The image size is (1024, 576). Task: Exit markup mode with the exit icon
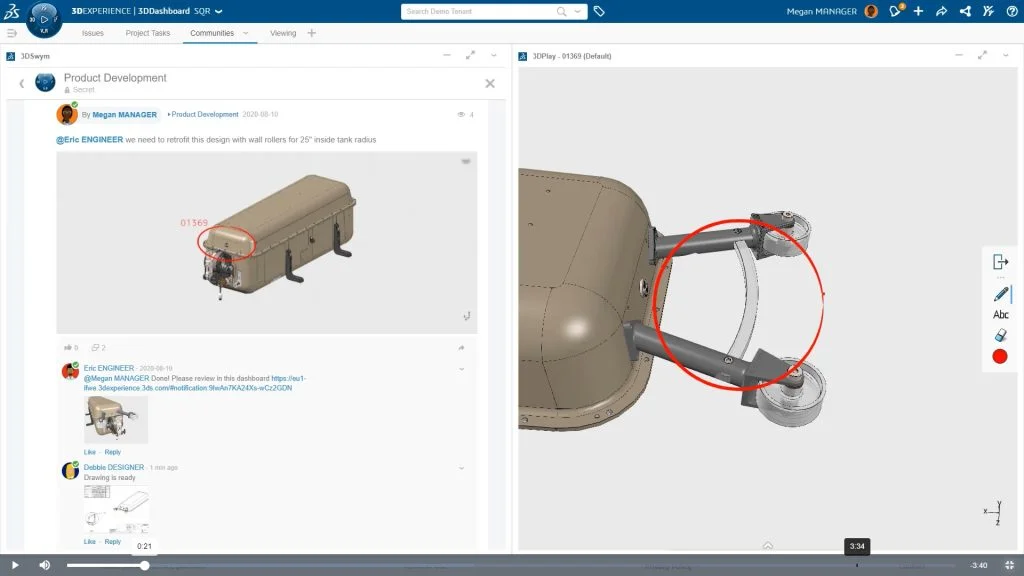click(1000, 262)
